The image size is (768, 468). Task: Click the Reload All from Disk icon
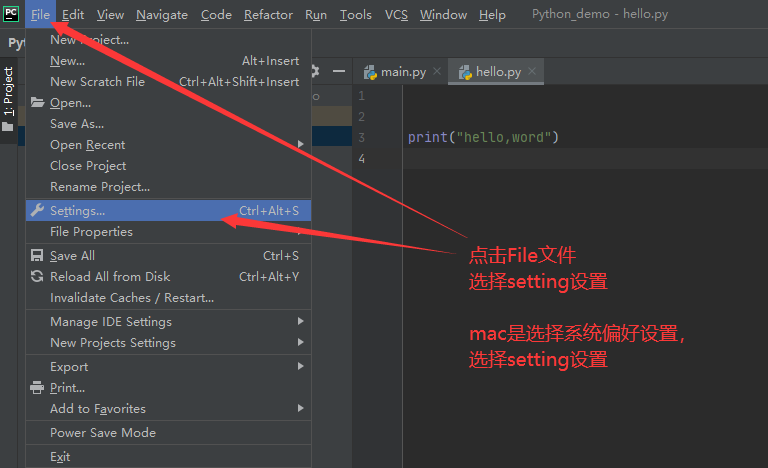pos(37,276)
